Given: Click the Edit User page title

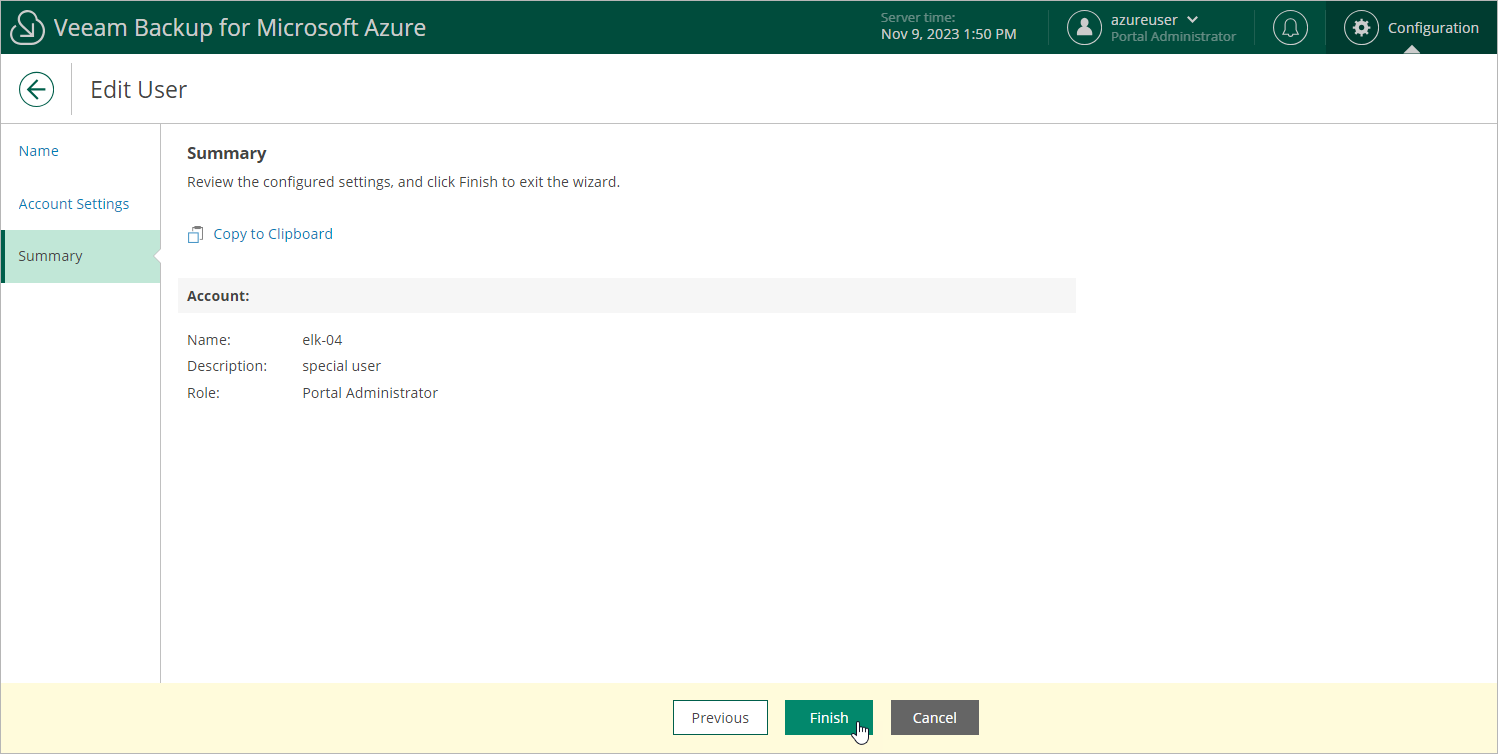Looking at the screenshot, I should pos(139,89).
